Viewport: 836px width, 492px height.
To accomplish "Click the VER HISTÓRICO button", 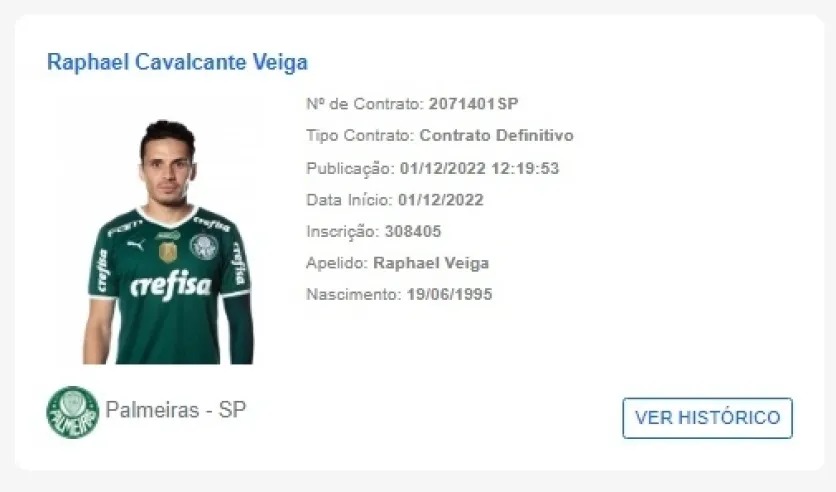I will pos(708,418).
